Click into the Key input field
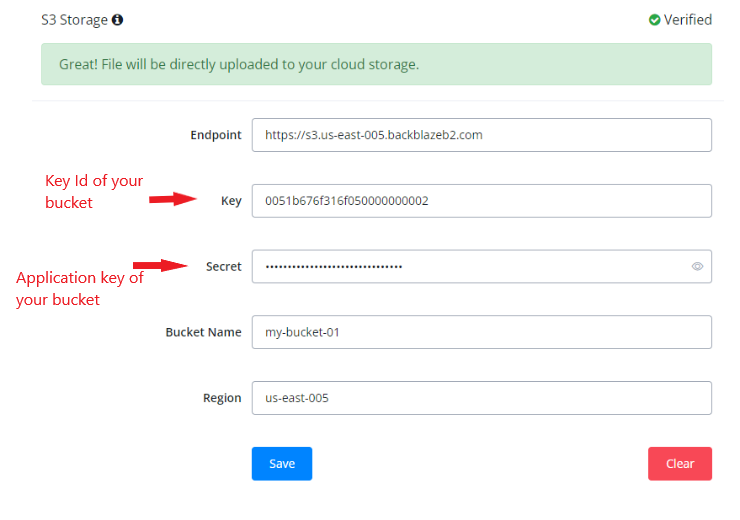The width and height of the screenshot is (740, 520). pos(481,201)
